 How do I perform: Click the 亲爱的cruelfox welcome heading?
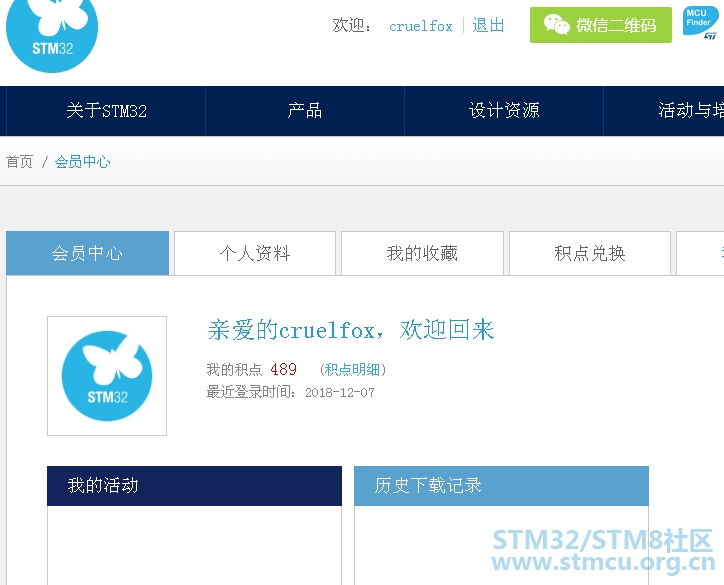[x=350, y=330]
